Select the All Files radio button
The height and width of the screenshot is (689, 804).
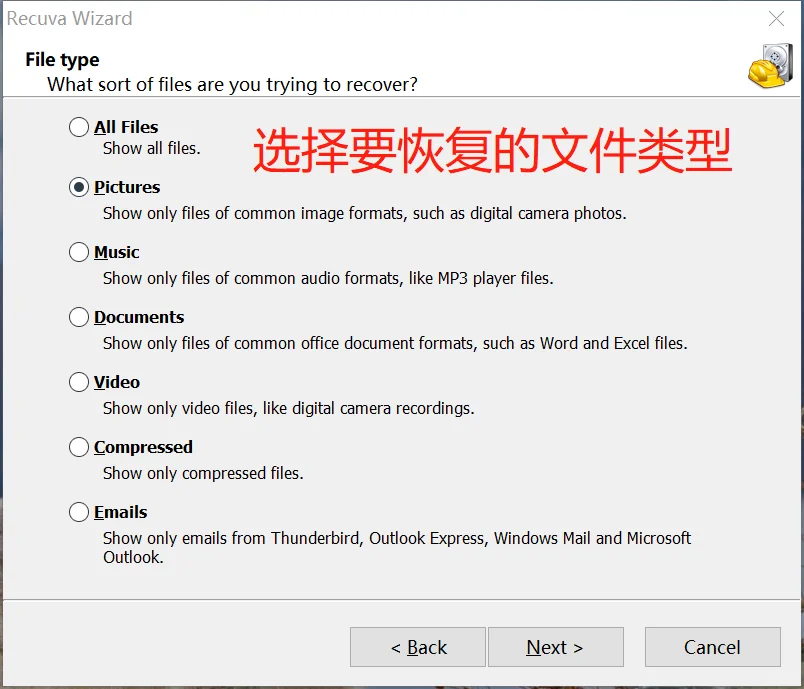(78, 127)
